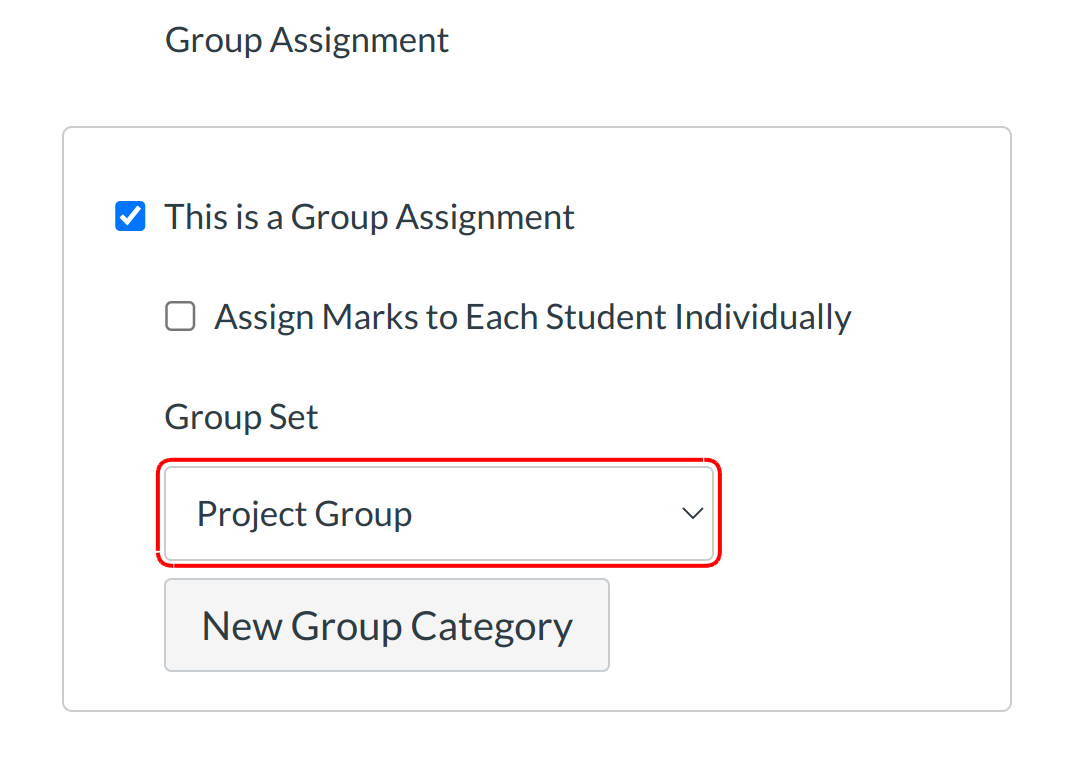Click the word 'Category' on the grey button
The image size is (1086, 758).
[x=491, y=626]
